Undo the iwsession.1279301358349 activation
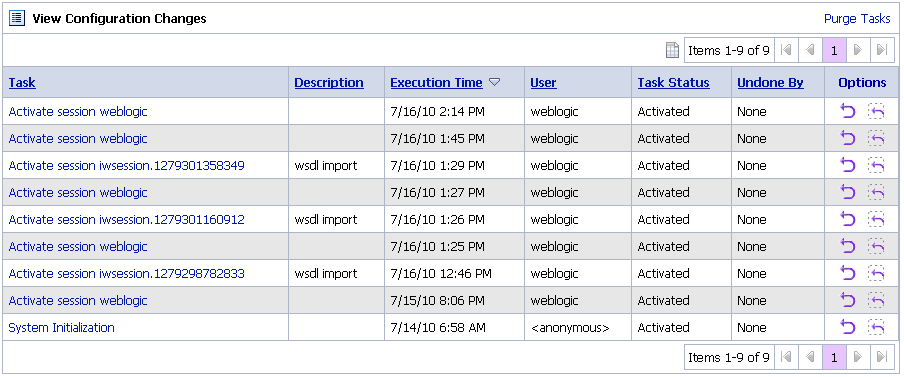 [x=848, y=165]
